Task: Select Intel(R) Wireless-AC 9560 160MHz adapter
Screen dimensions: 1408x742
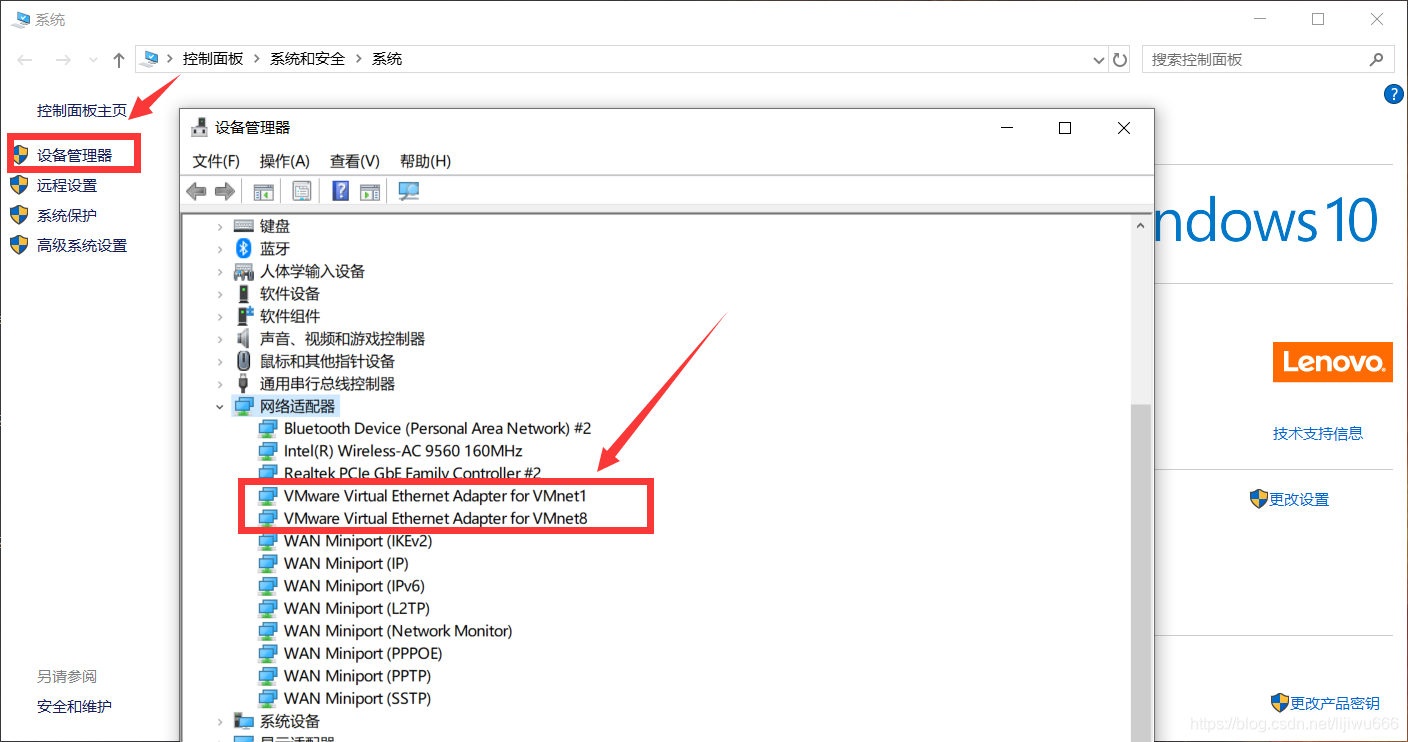Action: (403, 451)
